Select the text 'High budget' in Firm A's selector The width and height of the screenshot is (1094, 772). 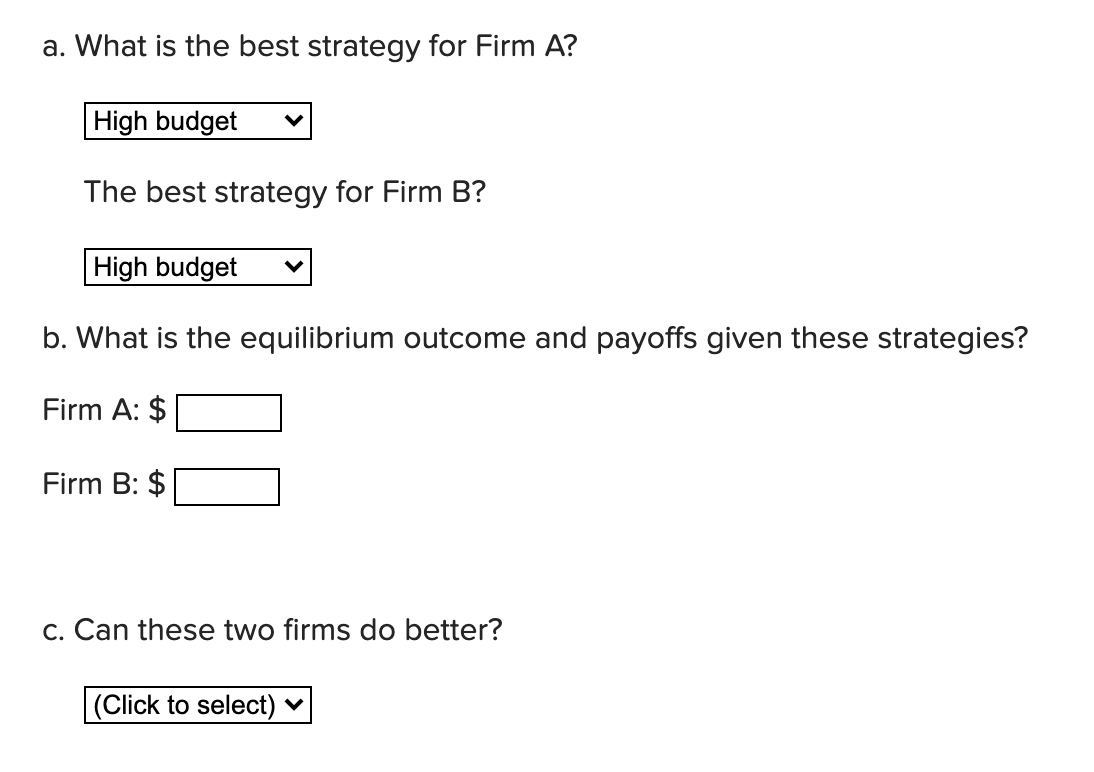pos(164,121)
